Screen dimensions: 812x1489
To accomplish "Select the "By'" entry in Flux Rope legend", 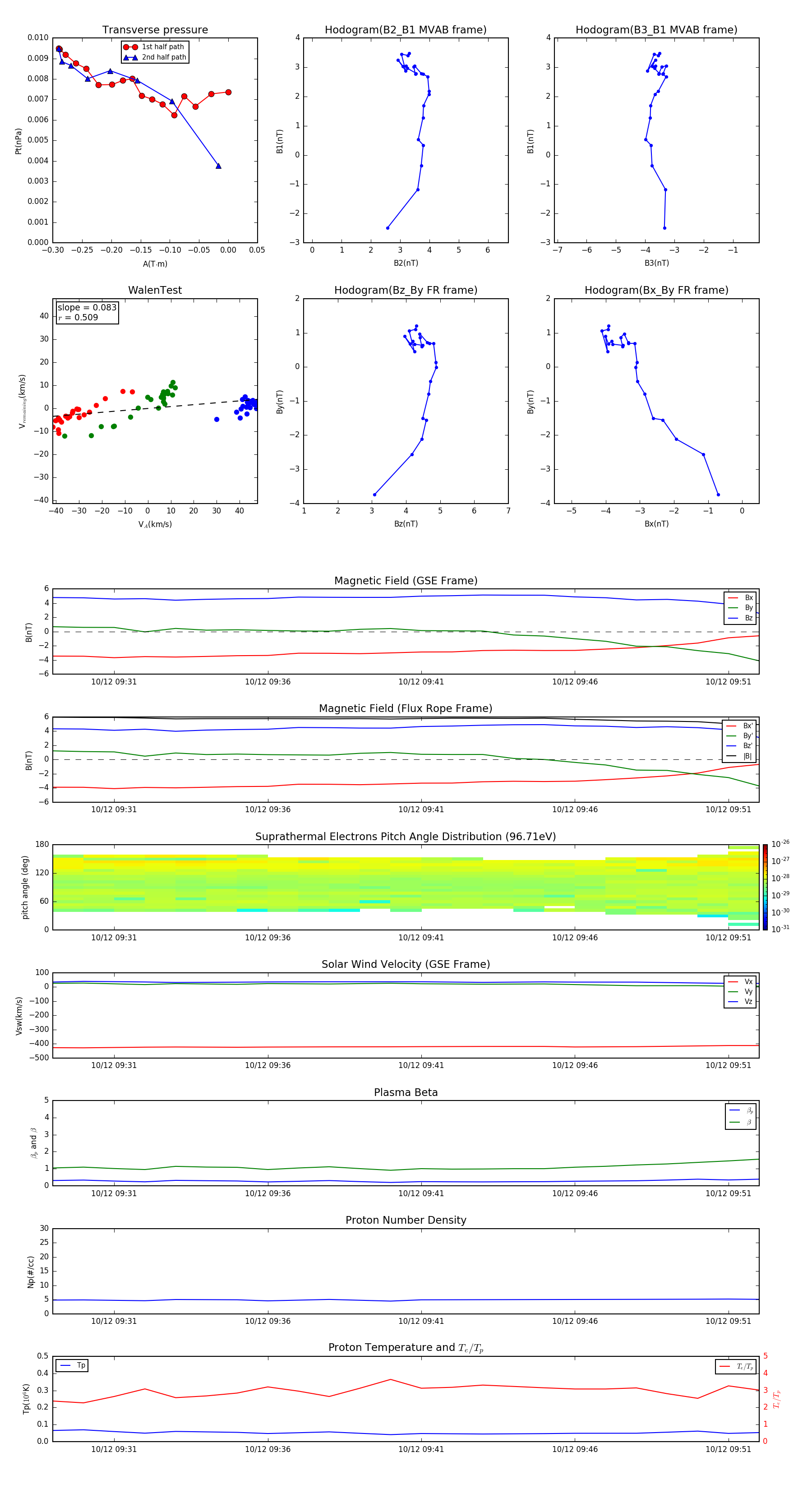I will tap(740, 736).
